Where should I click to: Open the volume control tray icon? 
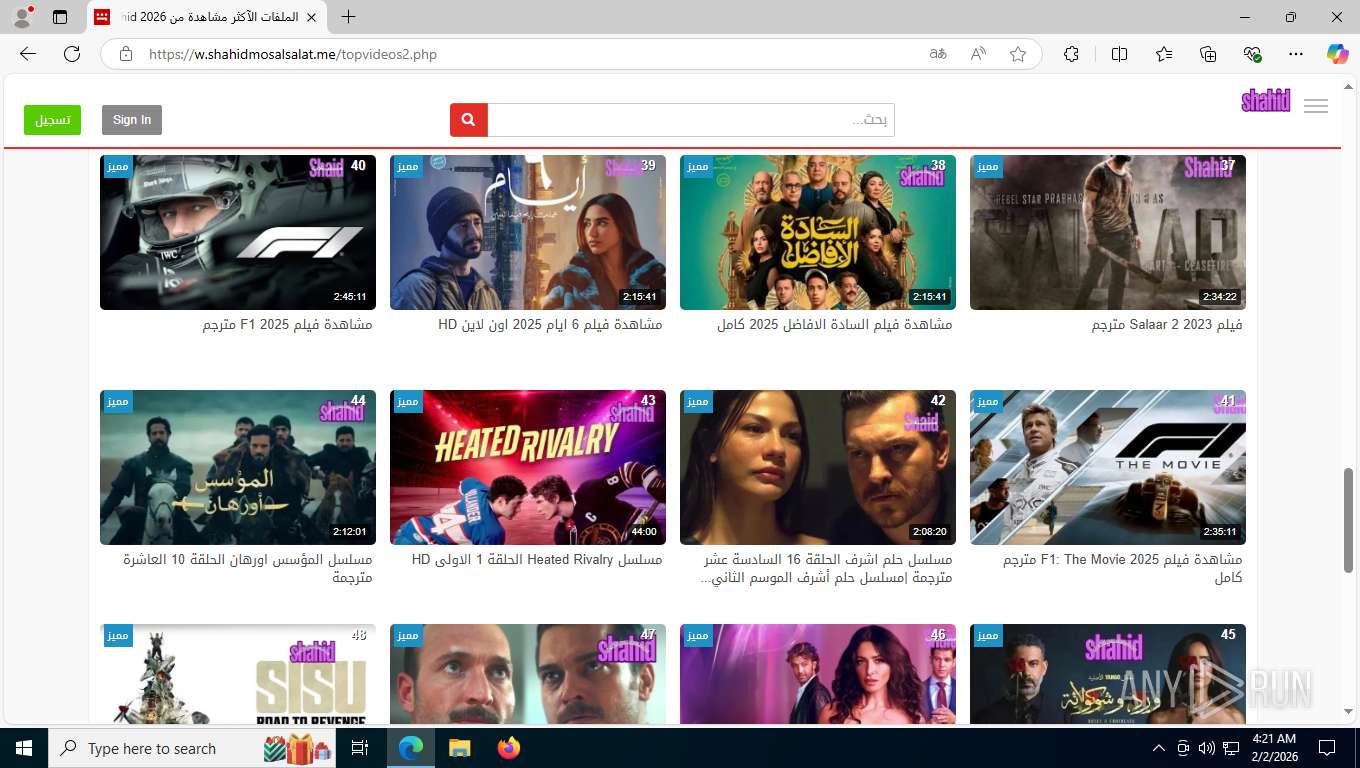click(x=1207, y=748)
